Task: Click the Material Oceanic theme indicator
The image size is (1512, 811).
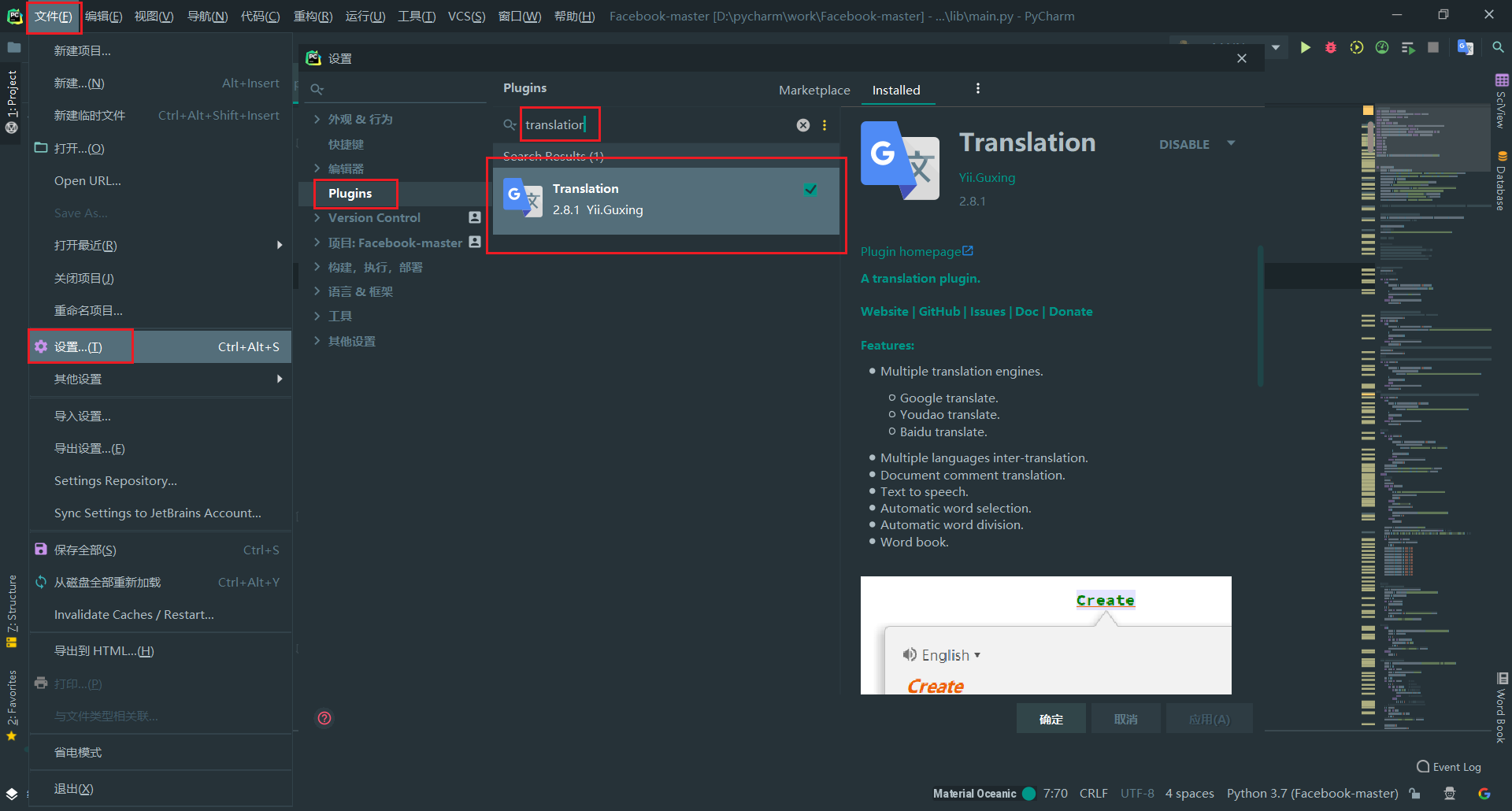Action: pos(984,794)
